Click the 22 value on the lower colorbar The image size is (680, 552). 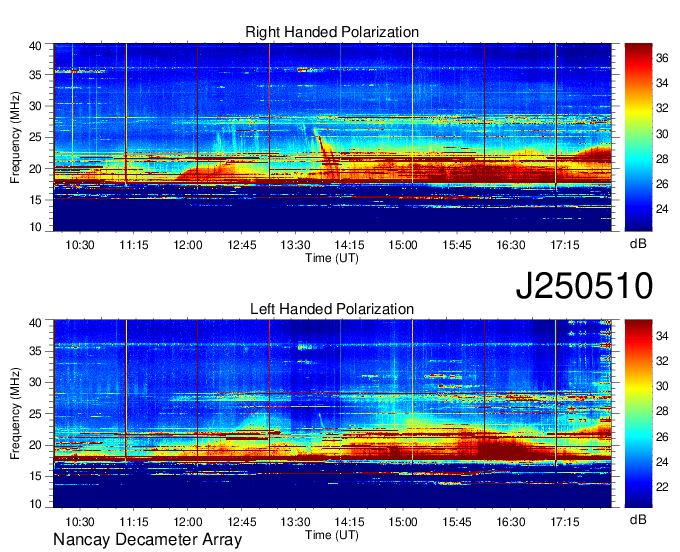[662, 487]
